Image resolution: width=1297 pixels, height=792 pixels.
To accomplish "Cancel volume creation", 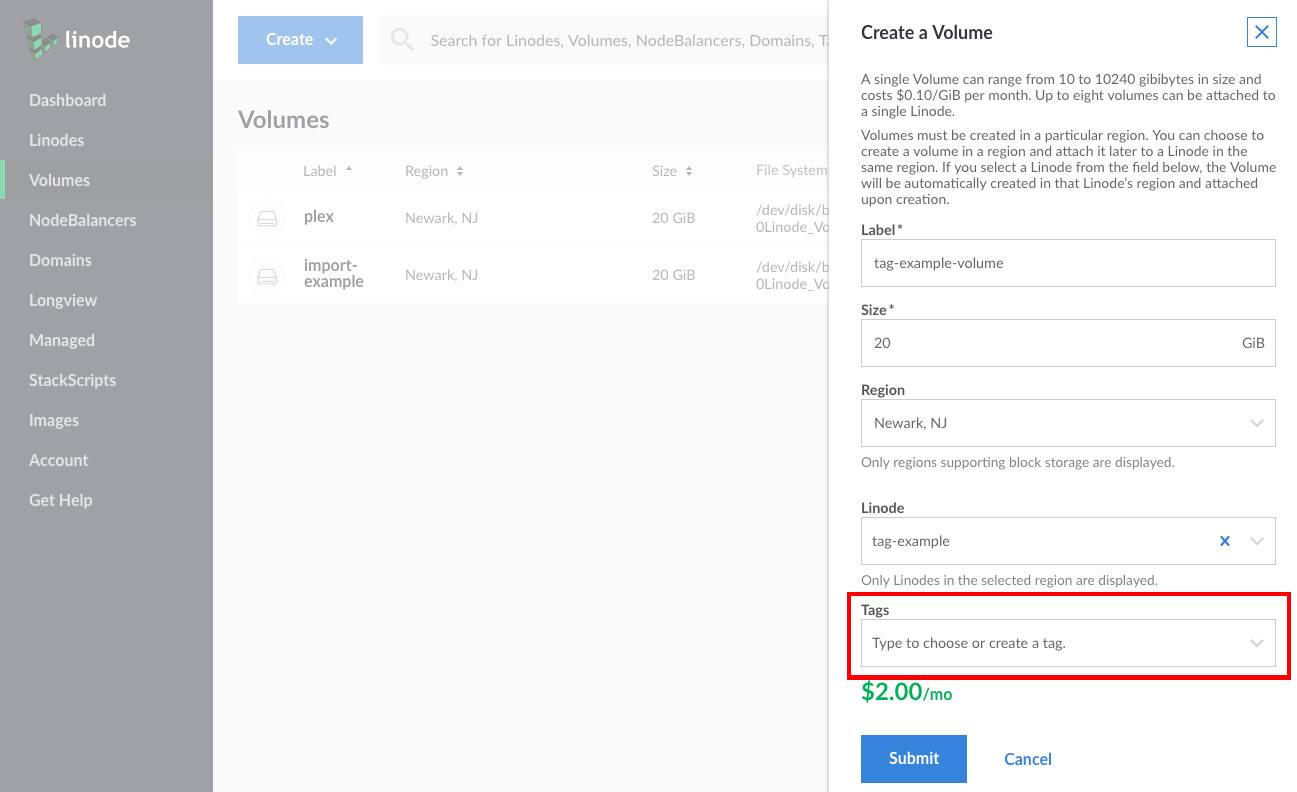I will pos(1027,758).
